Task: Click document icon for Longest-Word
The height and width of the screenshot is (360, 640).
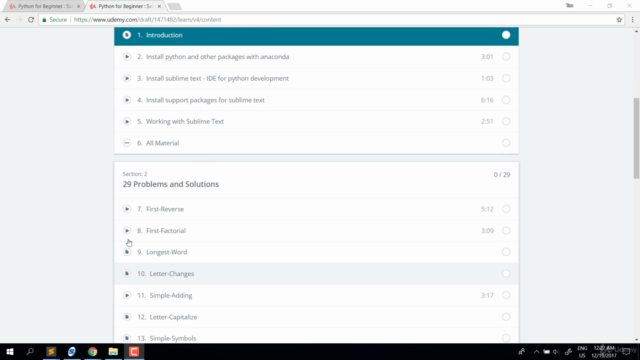Action: tap(127, 252)
